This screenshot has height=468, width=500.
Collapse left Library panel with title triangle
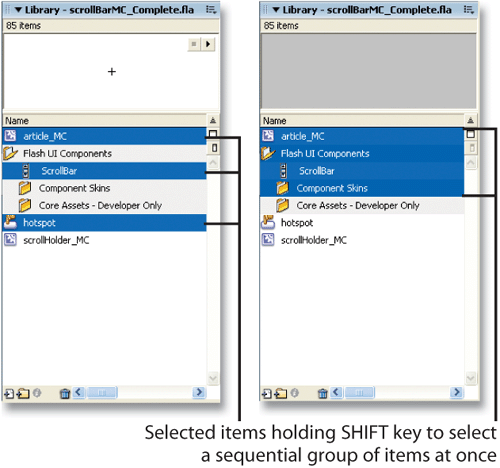coord(18,10)
